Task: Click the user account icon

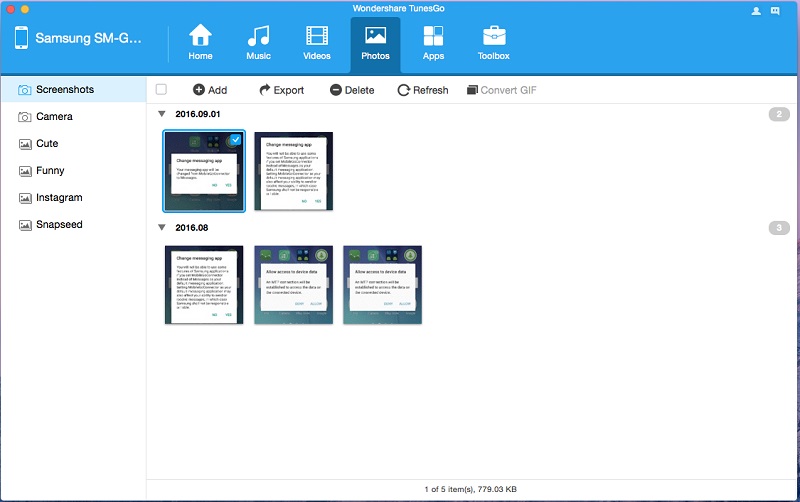Action: click(757, 11)
